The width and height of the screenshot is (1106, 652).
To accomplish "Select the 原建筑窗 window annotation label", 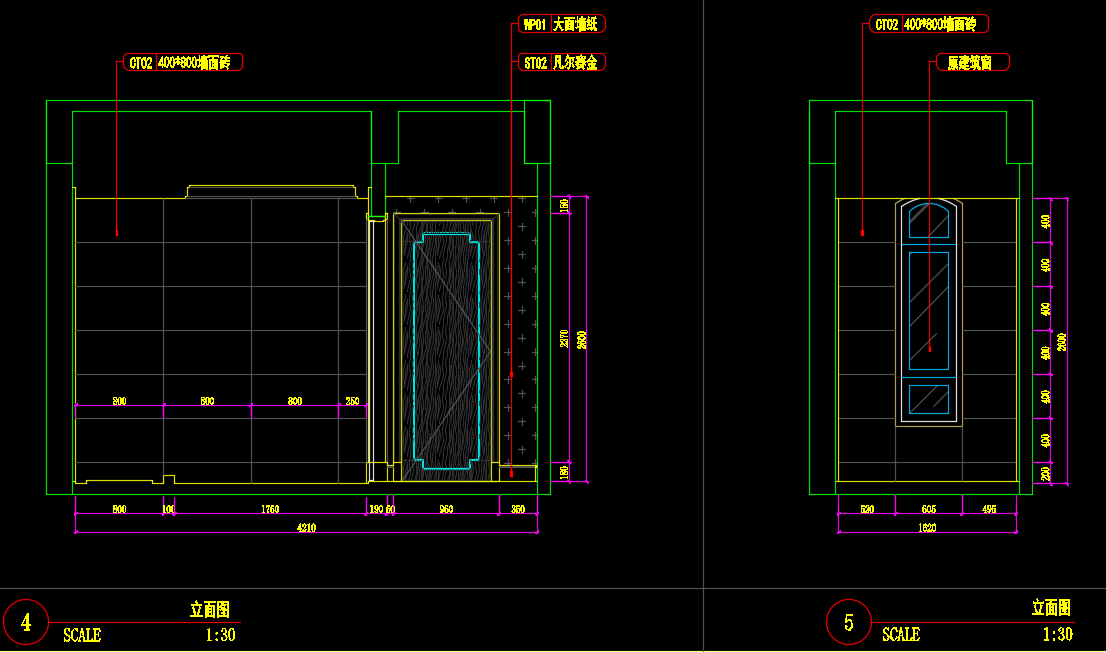I will coord(970,62).
